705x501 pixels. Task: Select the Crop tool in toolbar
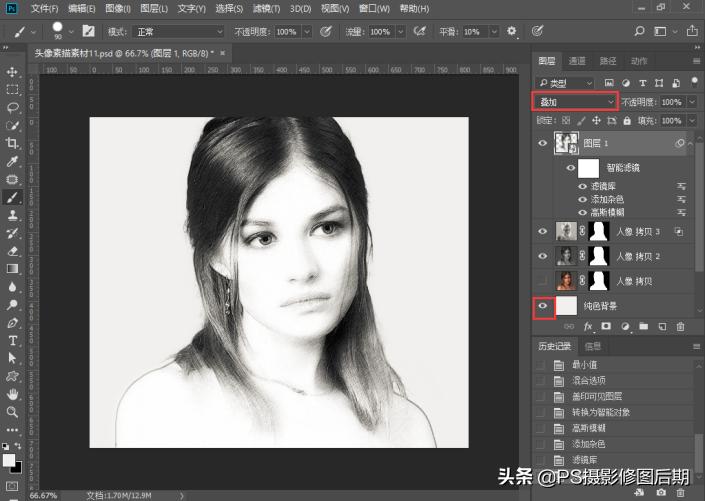(13, 143)
